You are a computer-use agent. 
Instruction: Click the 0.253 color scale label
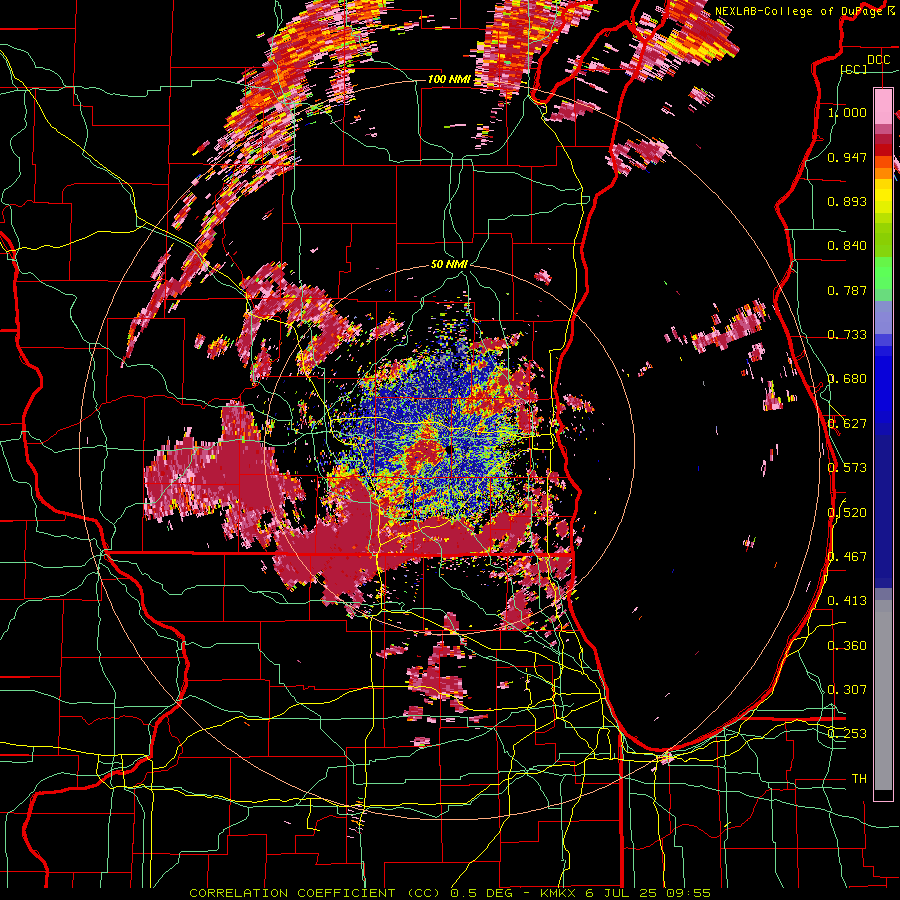[847, 734]
